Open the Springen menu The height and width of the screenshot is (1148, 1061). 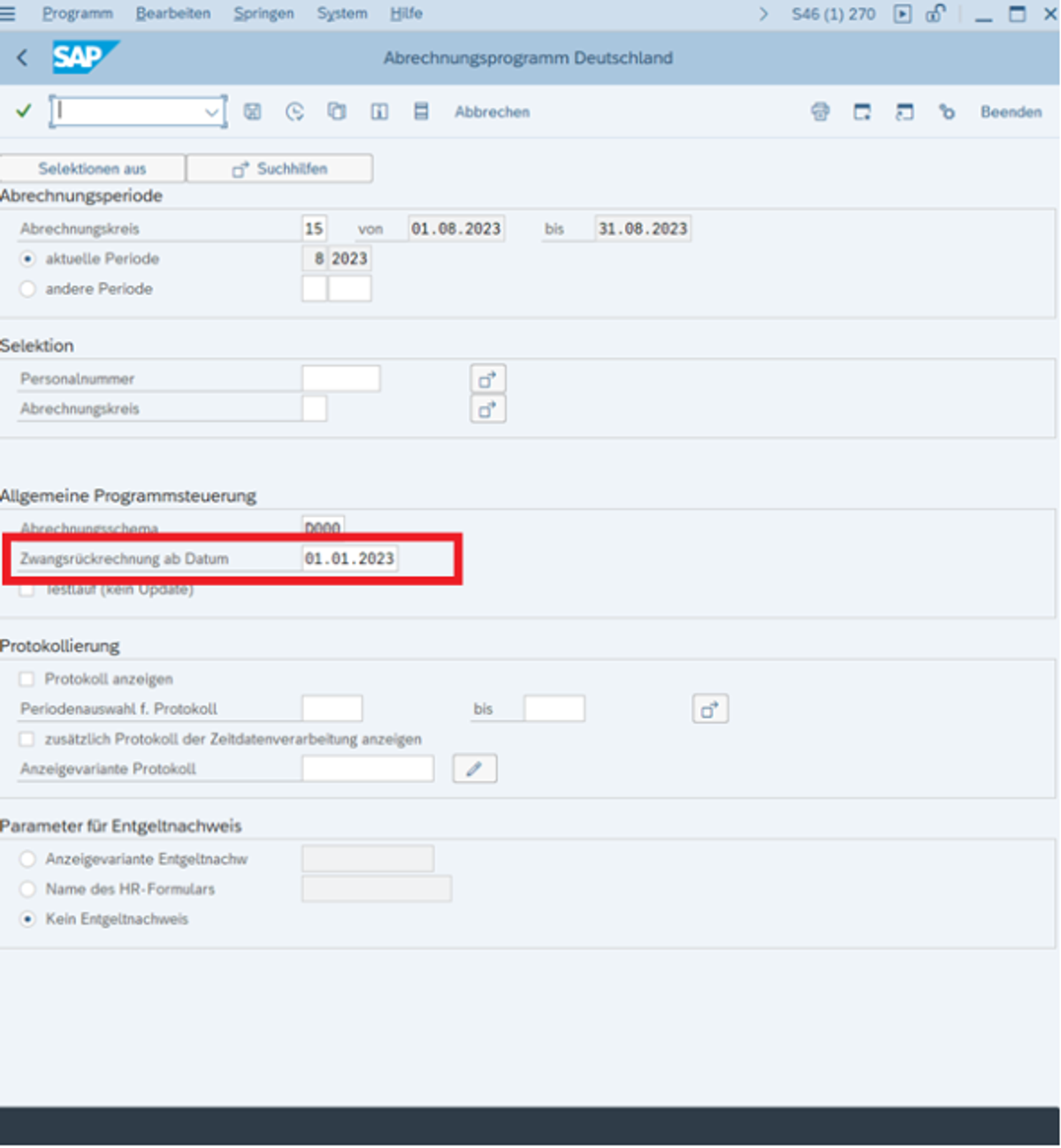coord(263,13)
